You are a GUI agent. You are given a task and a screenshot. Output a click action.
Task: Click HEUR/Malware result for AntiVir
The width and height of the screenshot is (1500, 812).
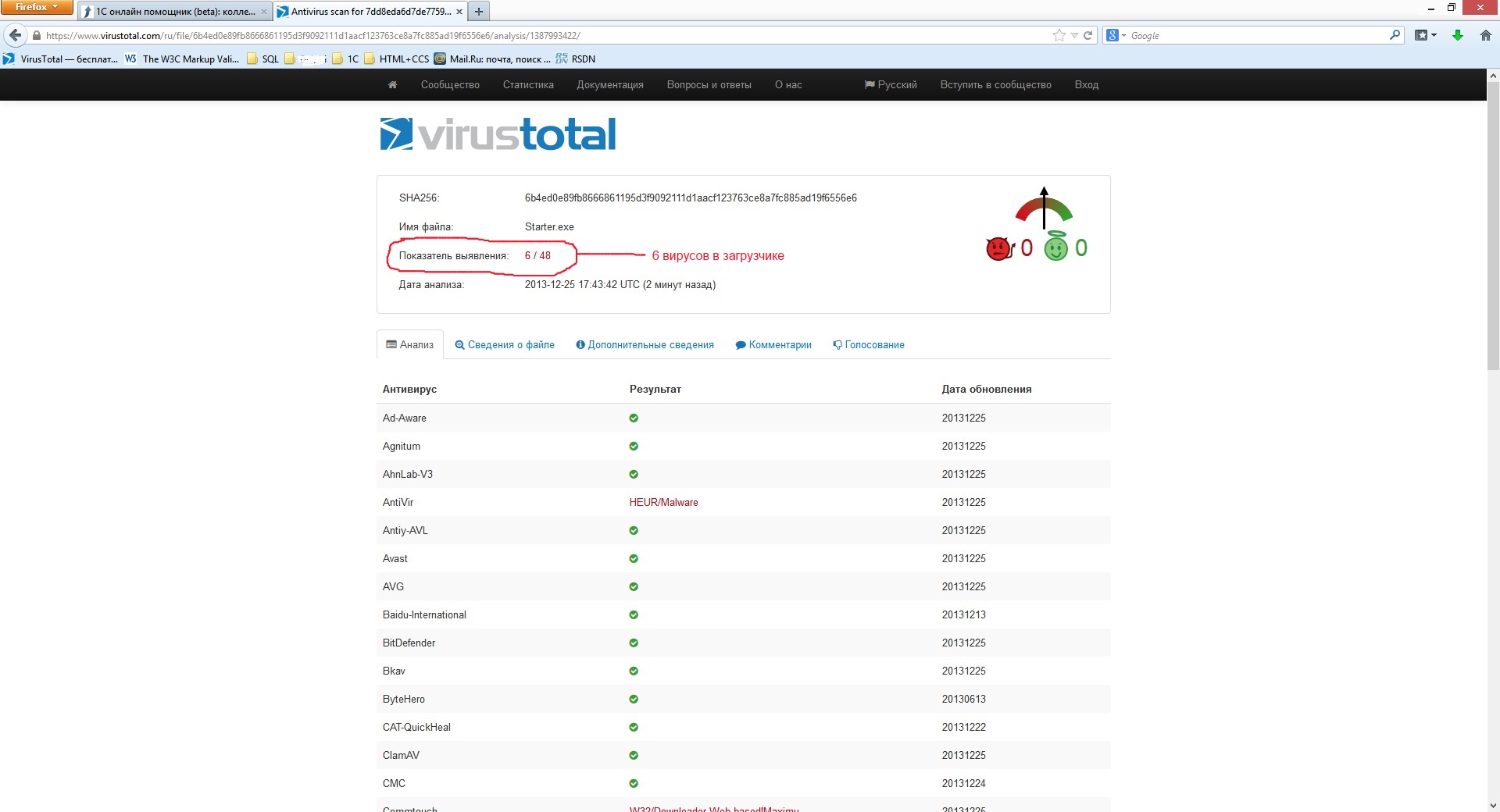coord(663,502)
